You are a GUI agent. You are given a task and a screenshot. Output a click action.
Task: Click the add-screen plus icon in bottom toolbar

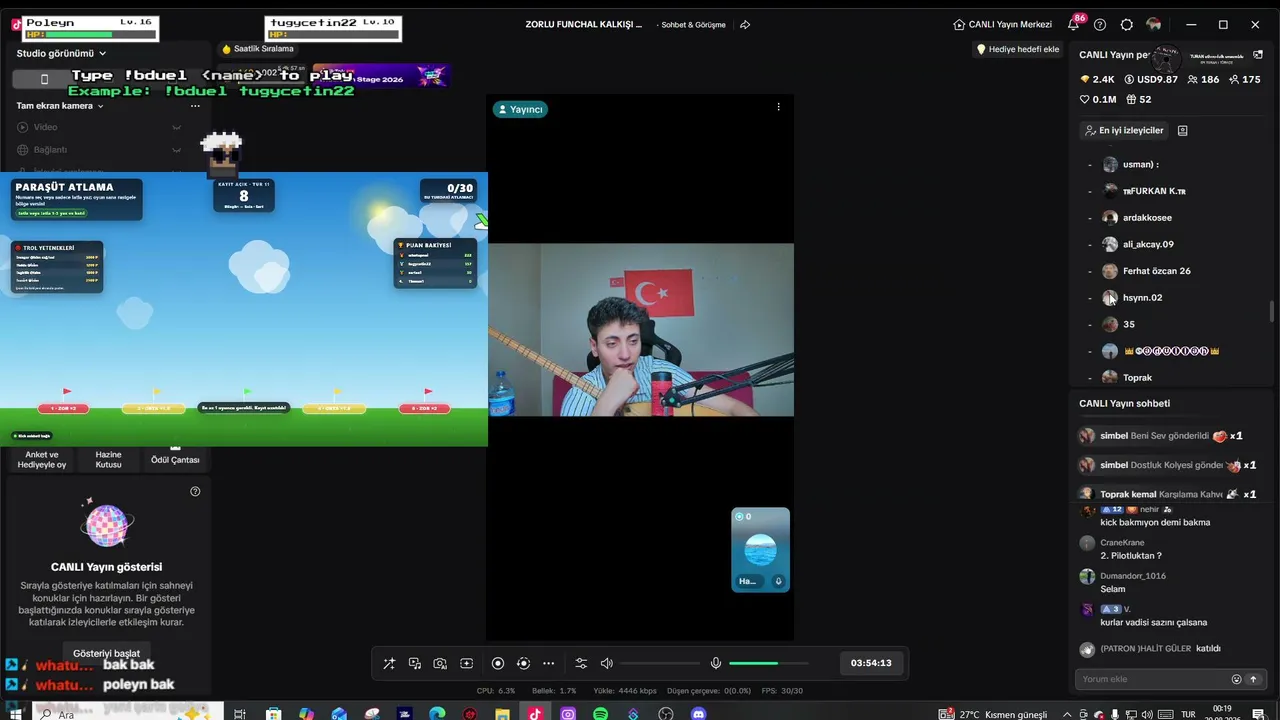[x=466, y=663]
